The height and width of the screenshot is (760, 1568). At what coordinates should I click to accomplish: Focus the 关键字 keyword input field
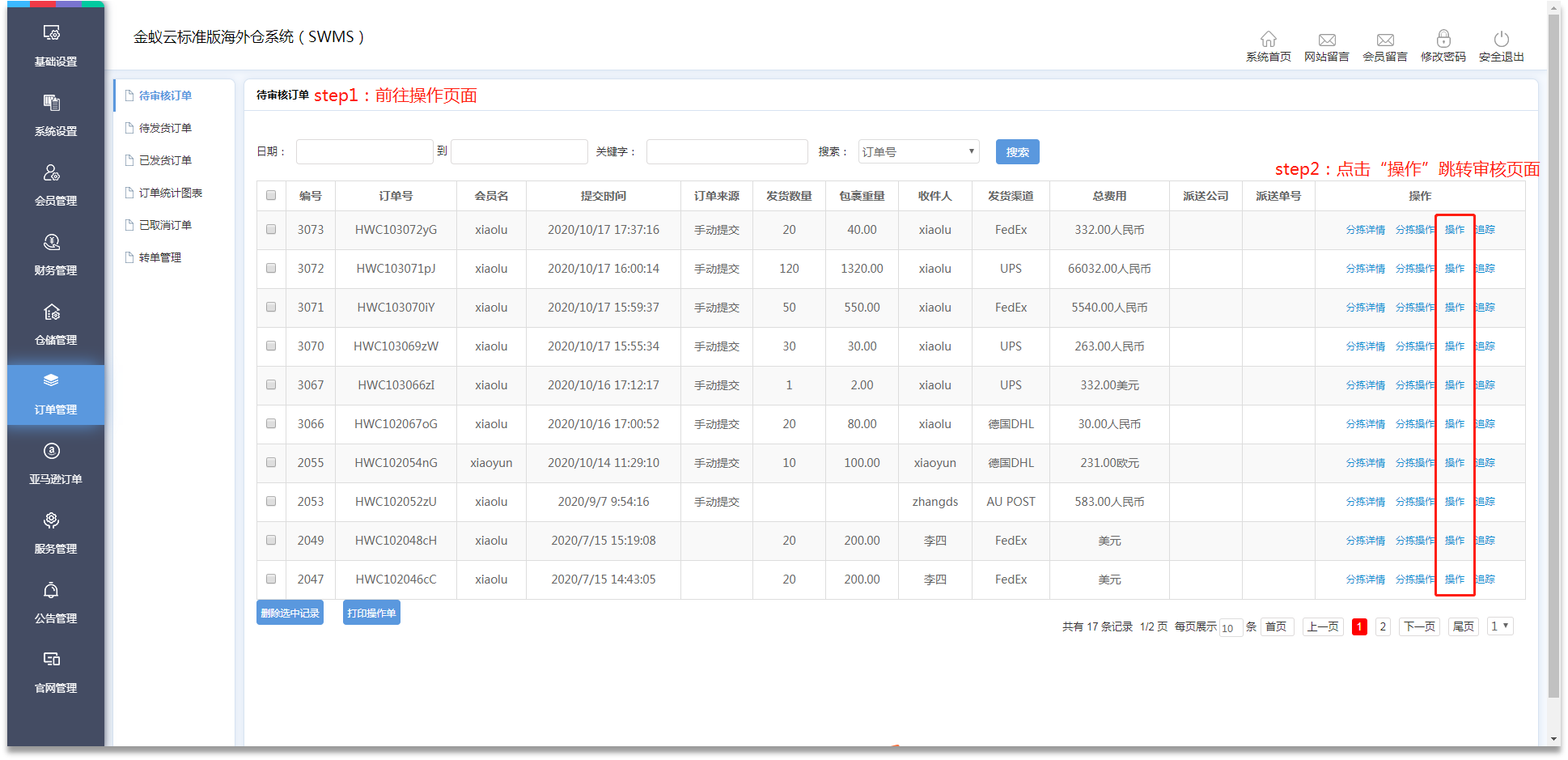(727, 151)
